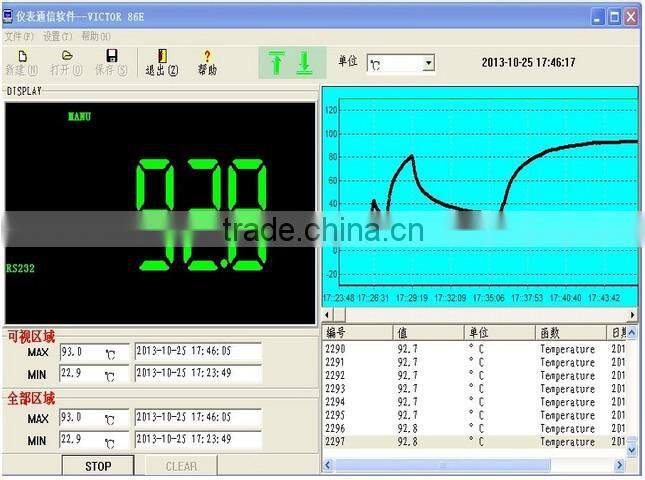The height and width of the screenshot is (480, 645).
Task: Click the green up arrow connect icon
Action: coord(276,63)
